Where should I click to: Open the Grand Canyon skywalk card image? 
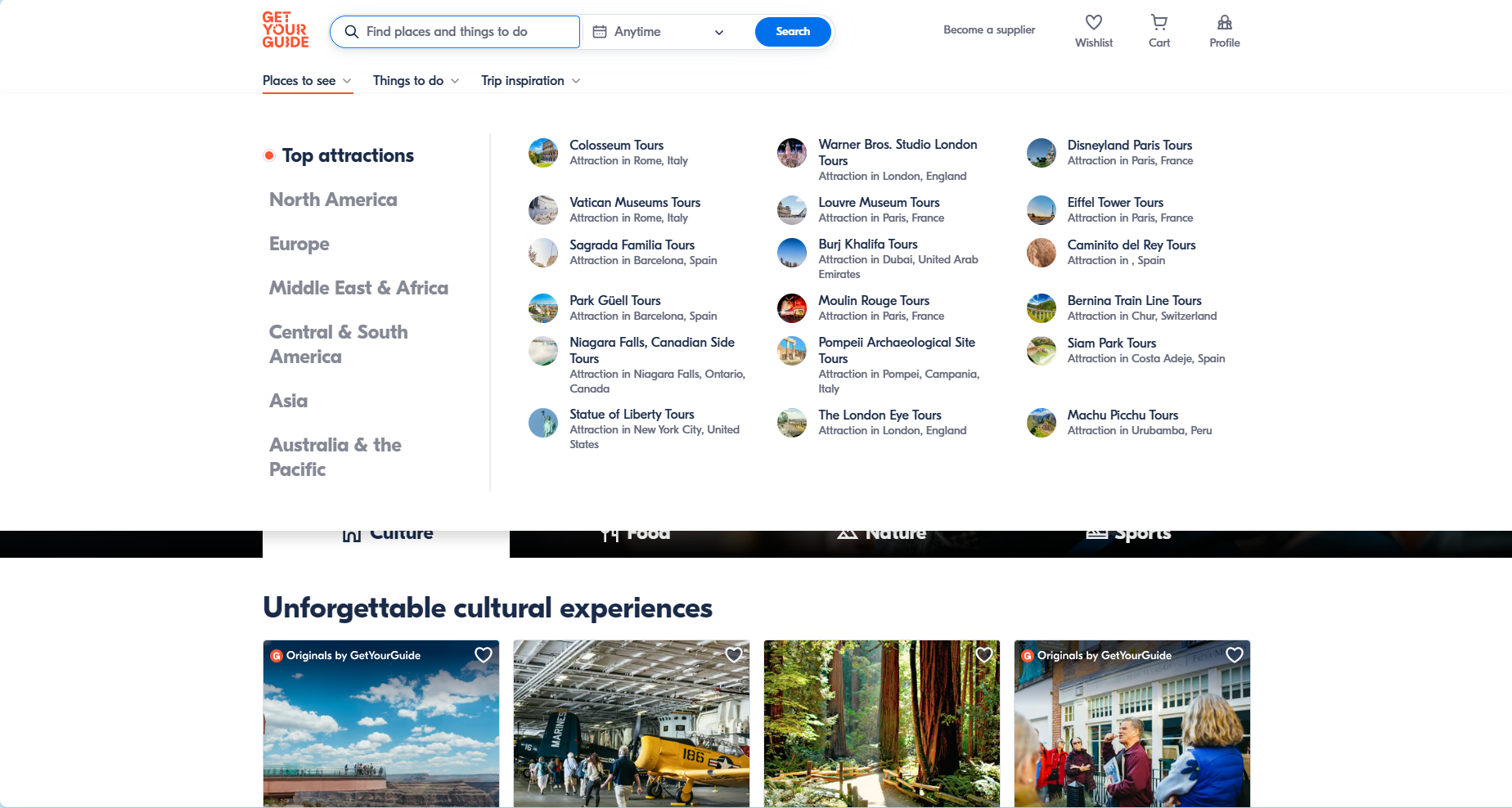[381, 724]
